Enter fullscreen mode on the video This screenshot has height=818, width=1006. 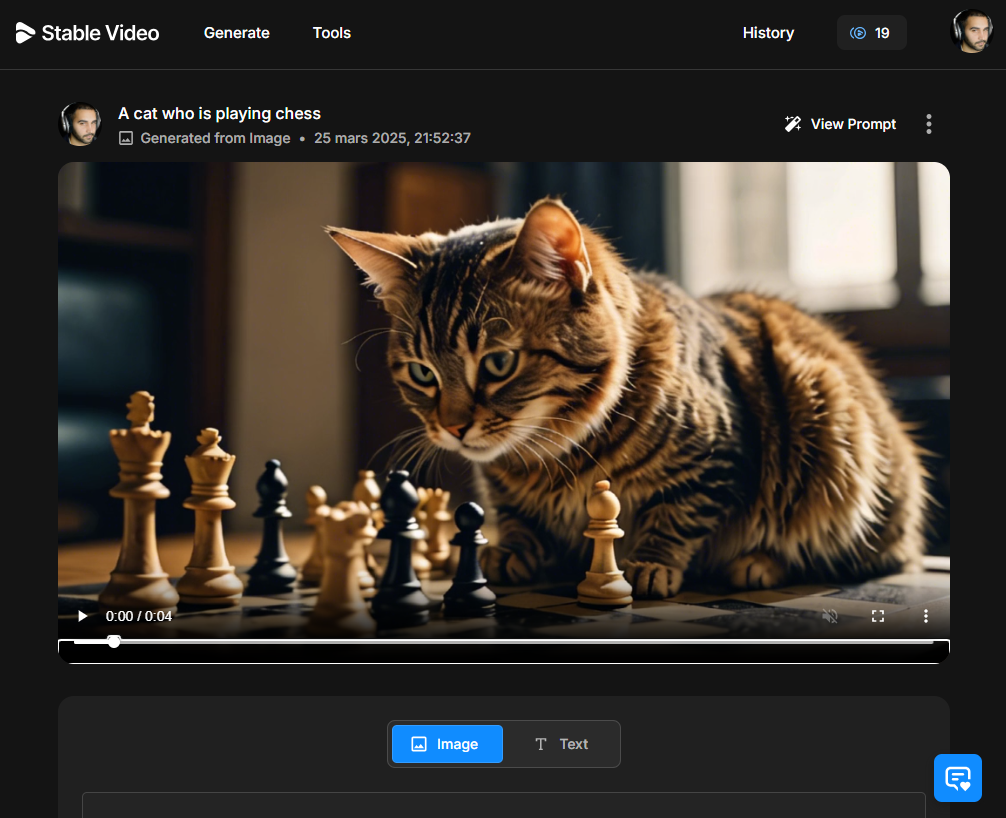click(x=878, y=616)
